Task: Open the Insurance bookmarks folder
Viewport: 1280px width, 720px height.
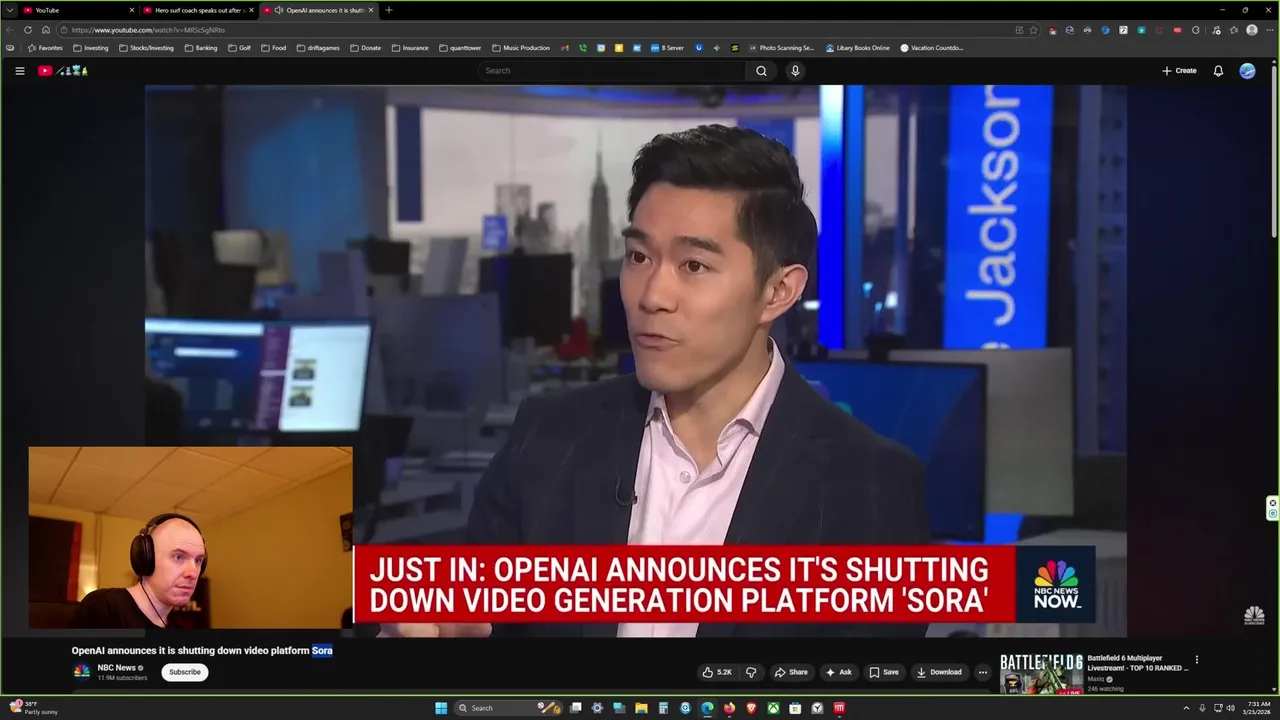Action: (x=409, y=48)
